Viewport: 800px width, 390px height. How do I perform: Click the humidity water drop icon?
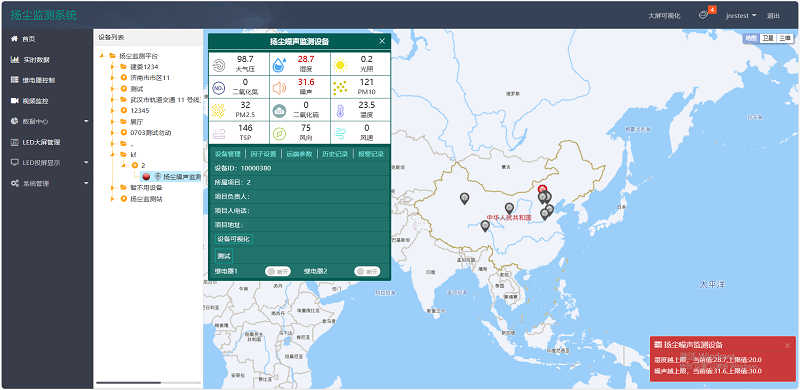coord(279,65)
